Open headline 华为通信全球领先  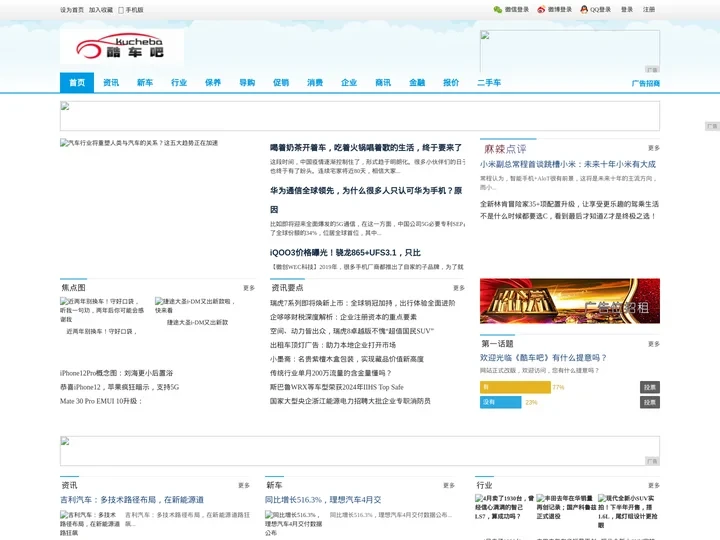(x=366, y=200)
